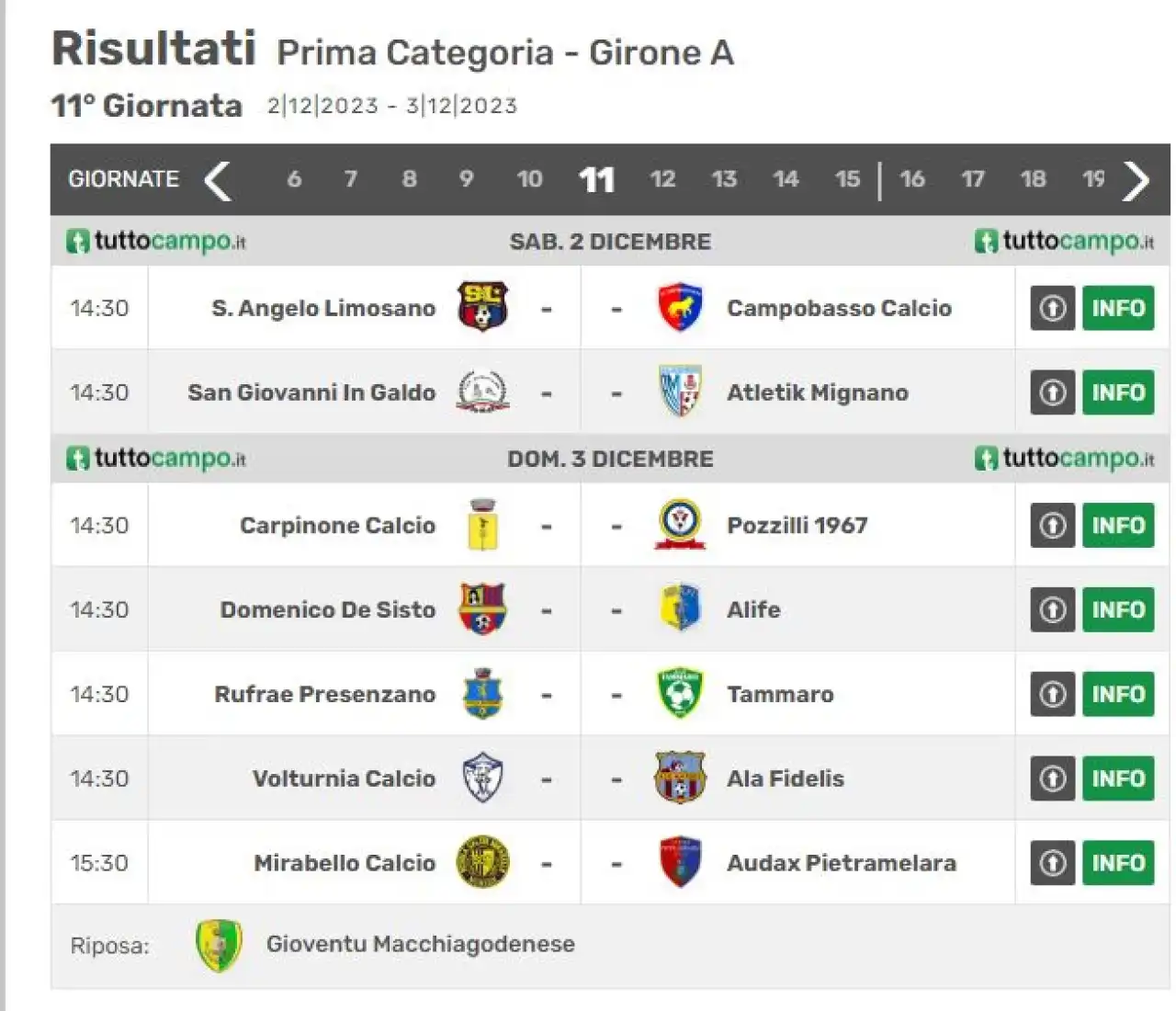The height and width of the screenshot is (1011, 1176).
Task: Open INFO for S. Angelo Limosano match
Action: point(1118,308)
